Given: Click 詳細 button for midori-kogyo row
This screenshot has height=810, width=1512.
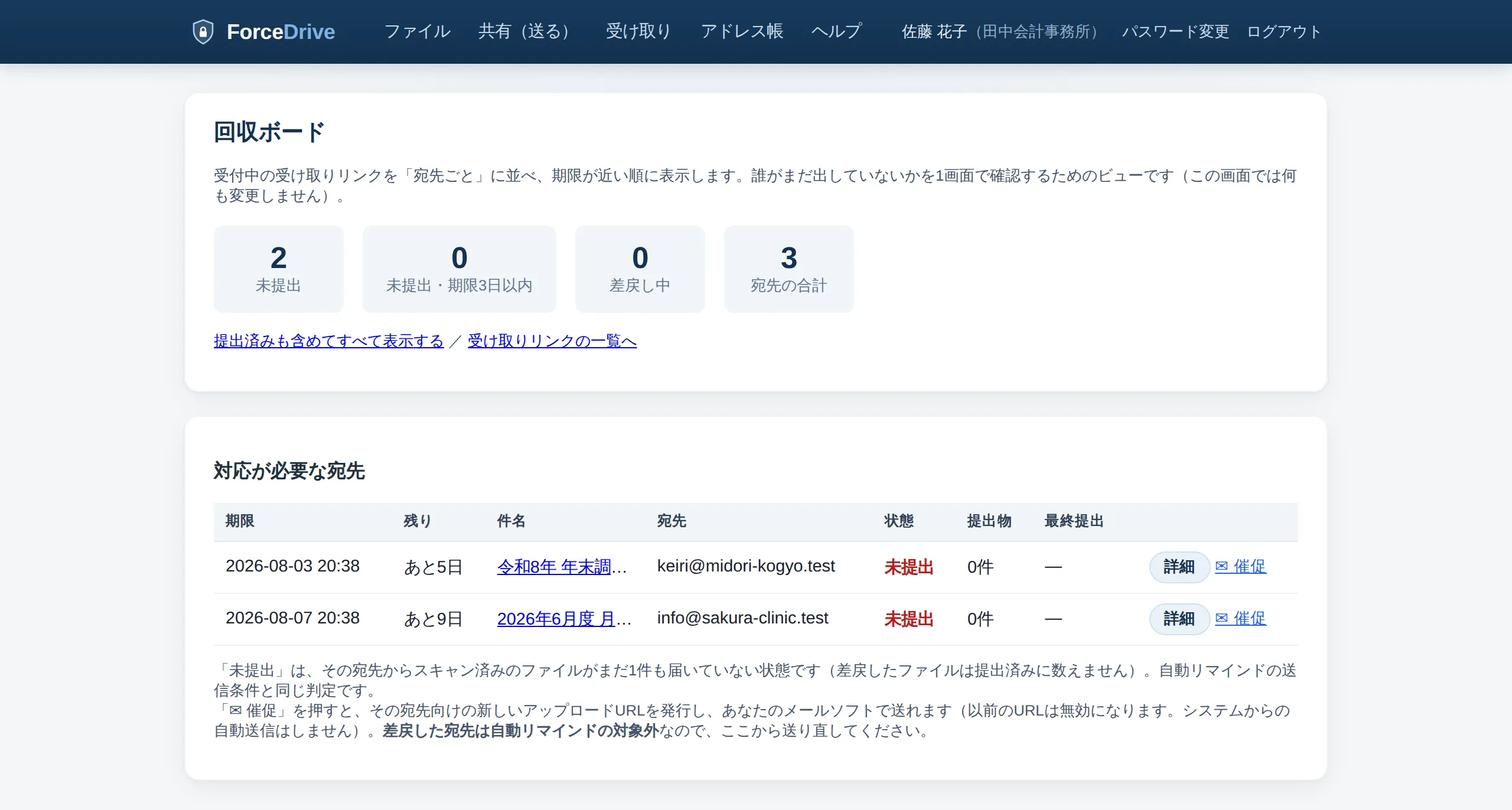Looking at the screenshot, I should (x=1179, y=567).
